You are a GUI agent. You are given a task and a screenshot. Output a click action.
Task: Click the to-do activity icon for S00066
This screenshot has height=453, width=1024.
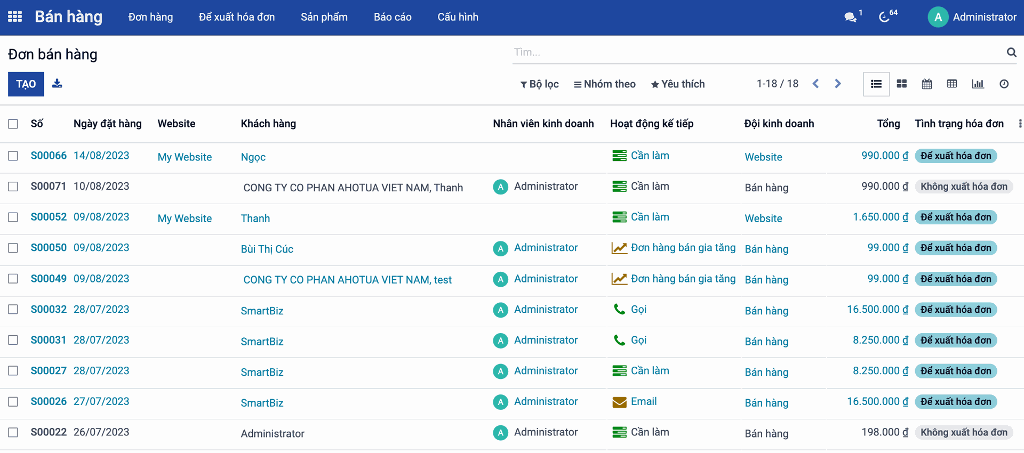click(x=619, y=156)
